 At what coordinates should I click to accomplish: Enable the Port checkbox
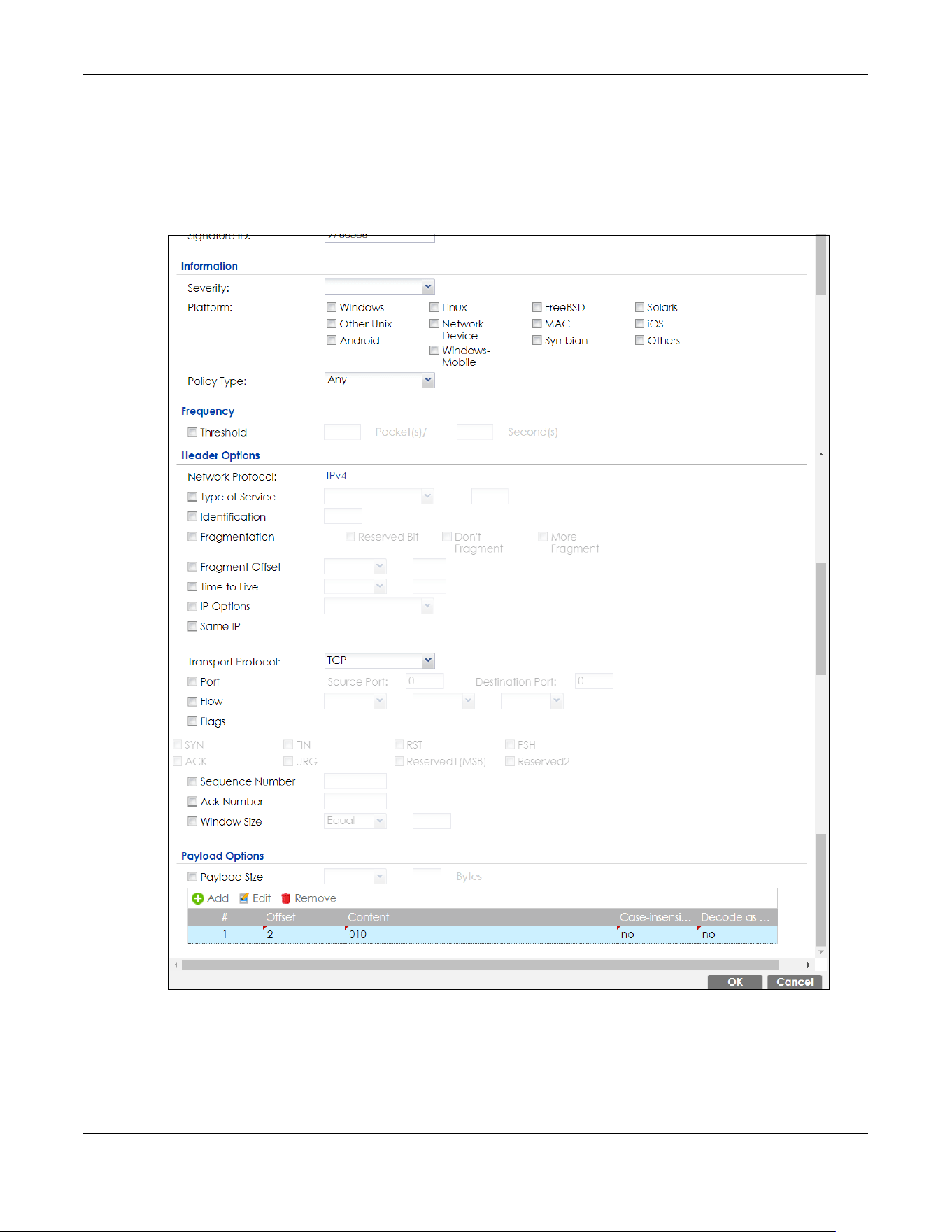192,681
